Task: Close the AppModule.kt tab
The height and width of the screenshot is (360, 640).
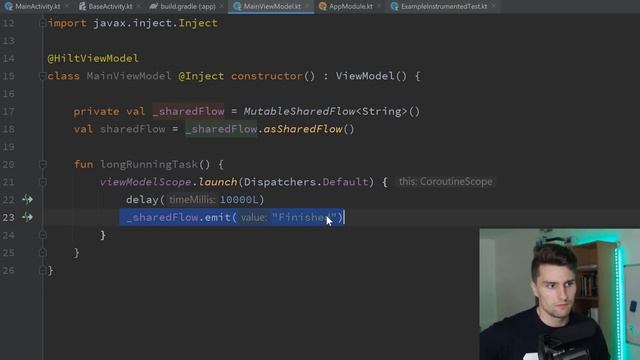Action: (379, 7)
